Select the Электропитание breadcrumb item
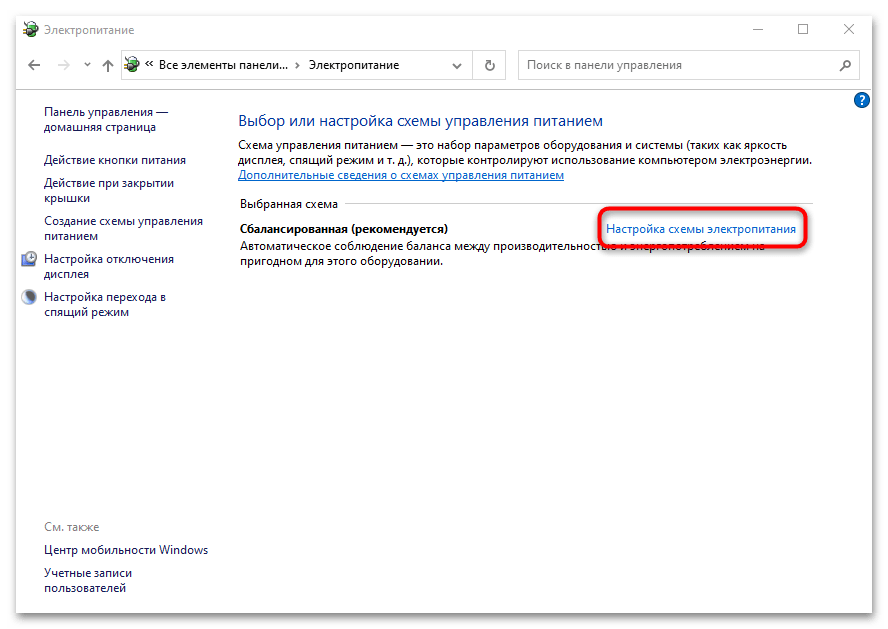The width and height of the screenshot is (888, 629). [x=353, y=65]
